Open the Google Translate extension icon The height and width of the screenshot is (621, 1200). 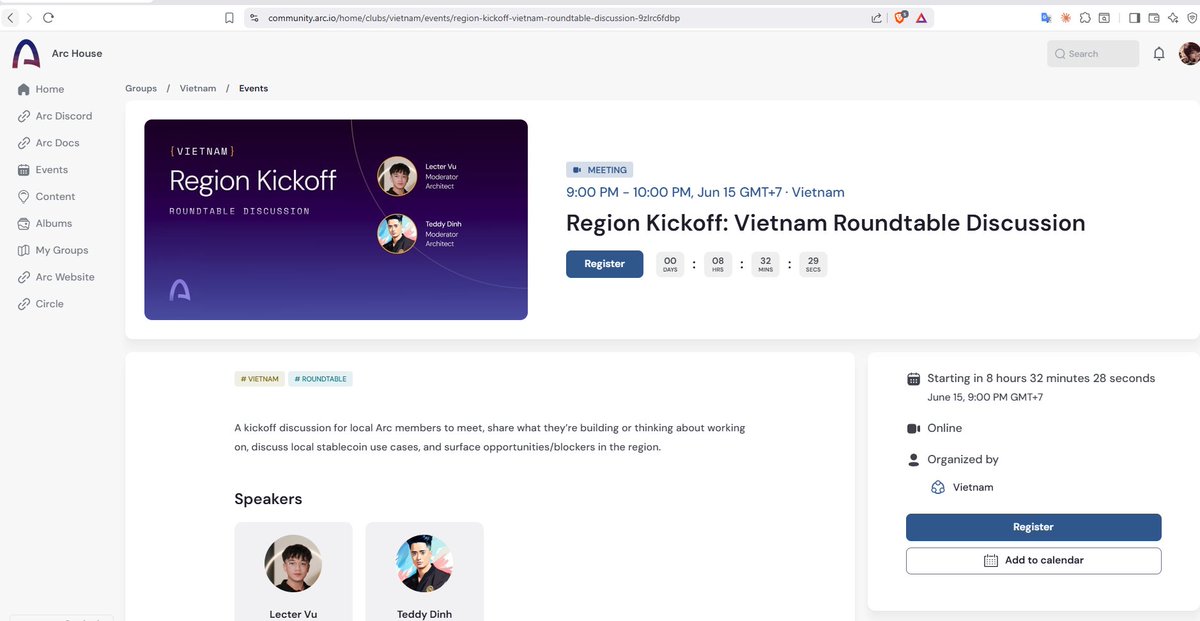1046,18
